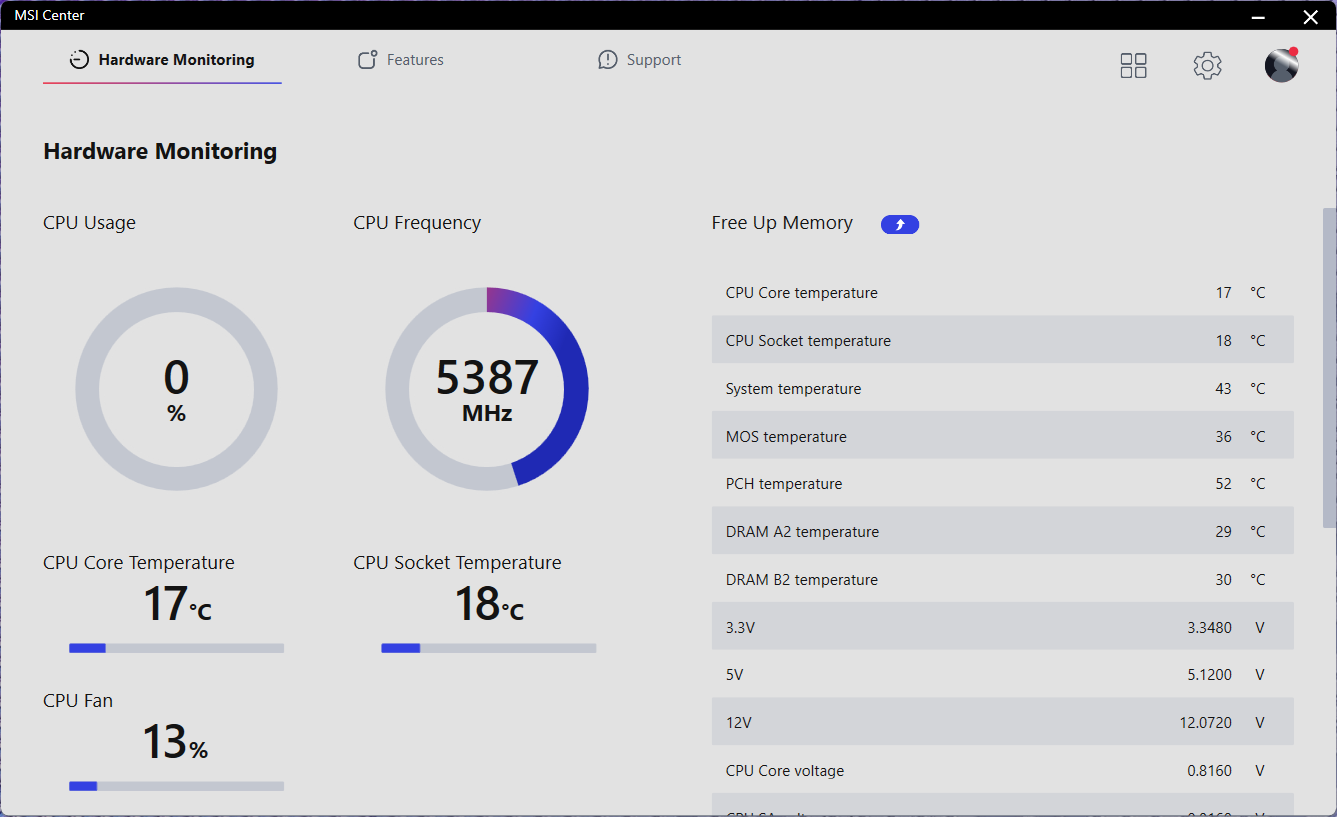The height and width of the screenshot is (817, 1337).
Task: Open the widget layout grid icon
Action: point(1133,65)
